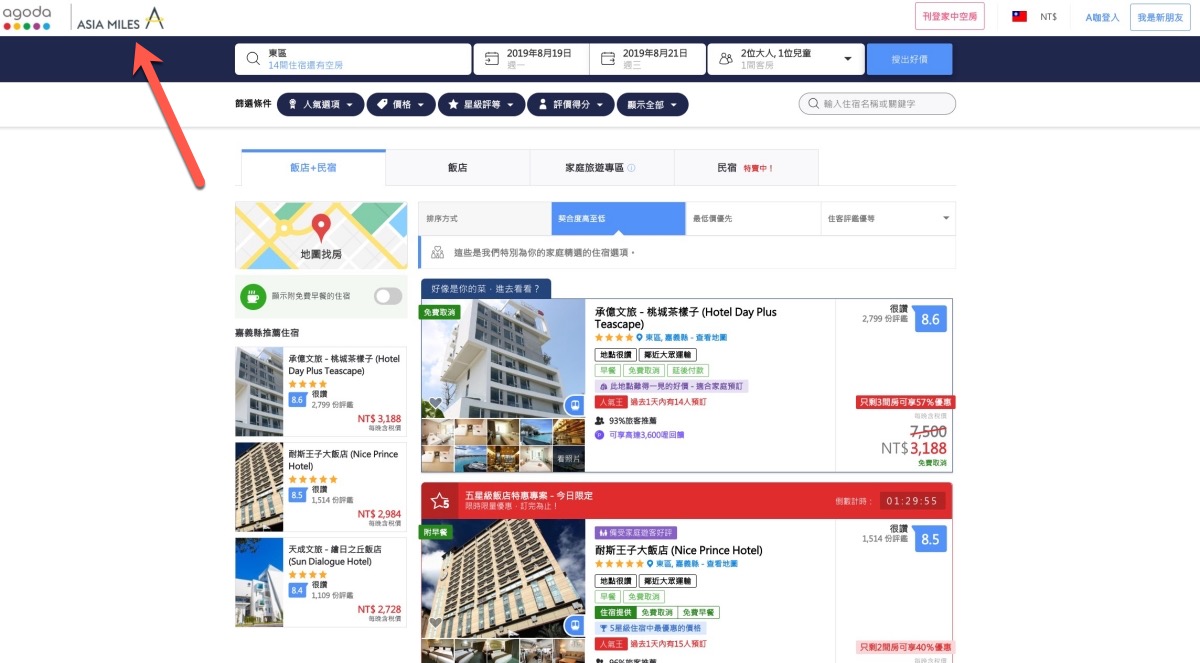The width and height of the screenshot is (1200, 663).
Task: Open sidebar card Nice Prince Hotel
Action: 321,486
